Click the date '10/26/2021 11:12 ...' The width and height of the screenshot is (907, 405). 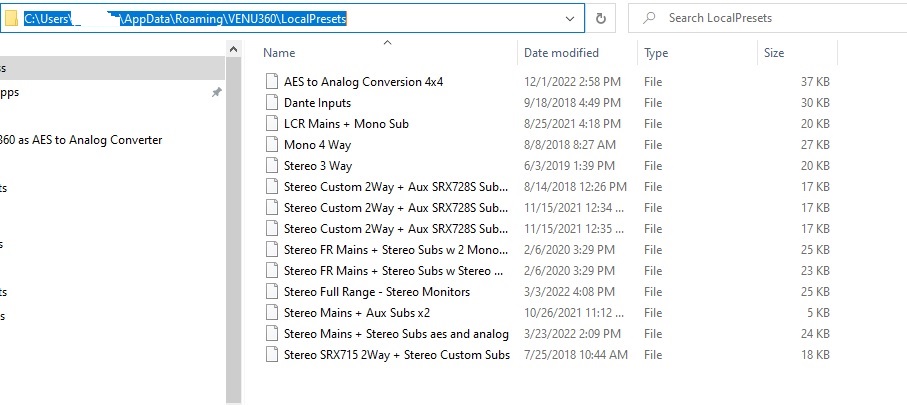coord(574,313)
